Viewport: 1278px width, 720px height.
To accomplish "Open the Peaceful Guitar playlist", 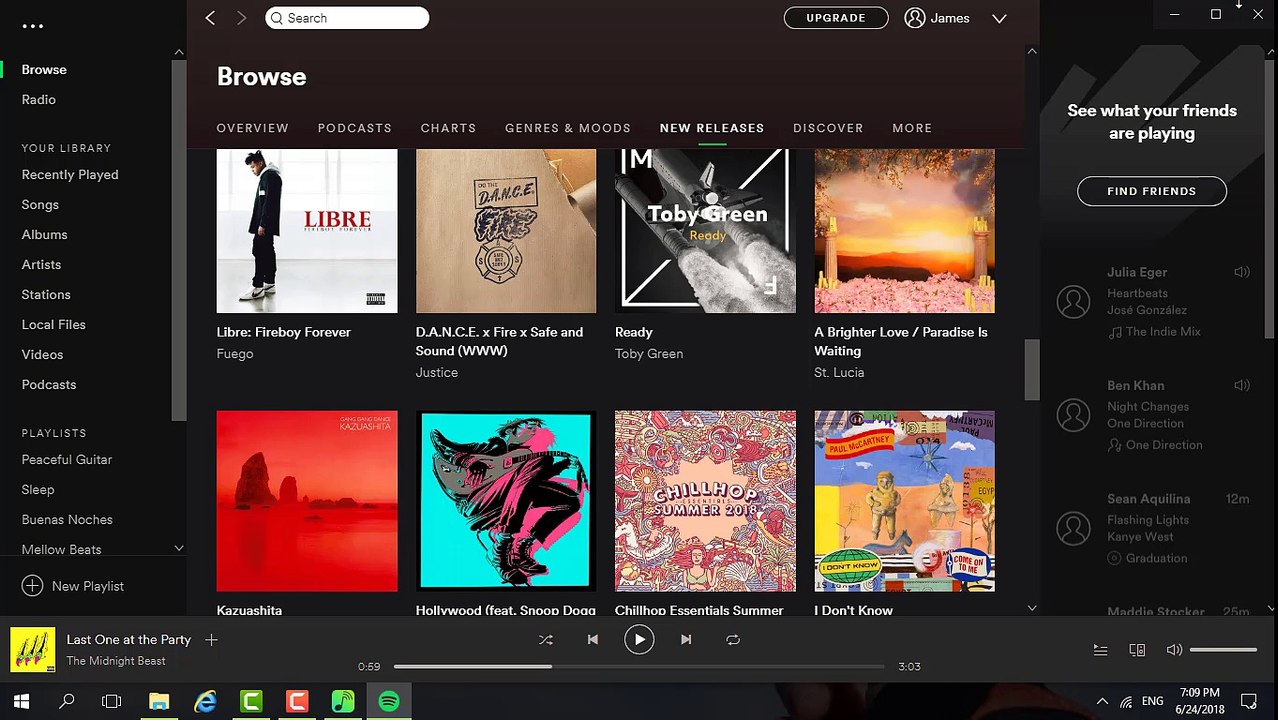I will pos(67,460).
